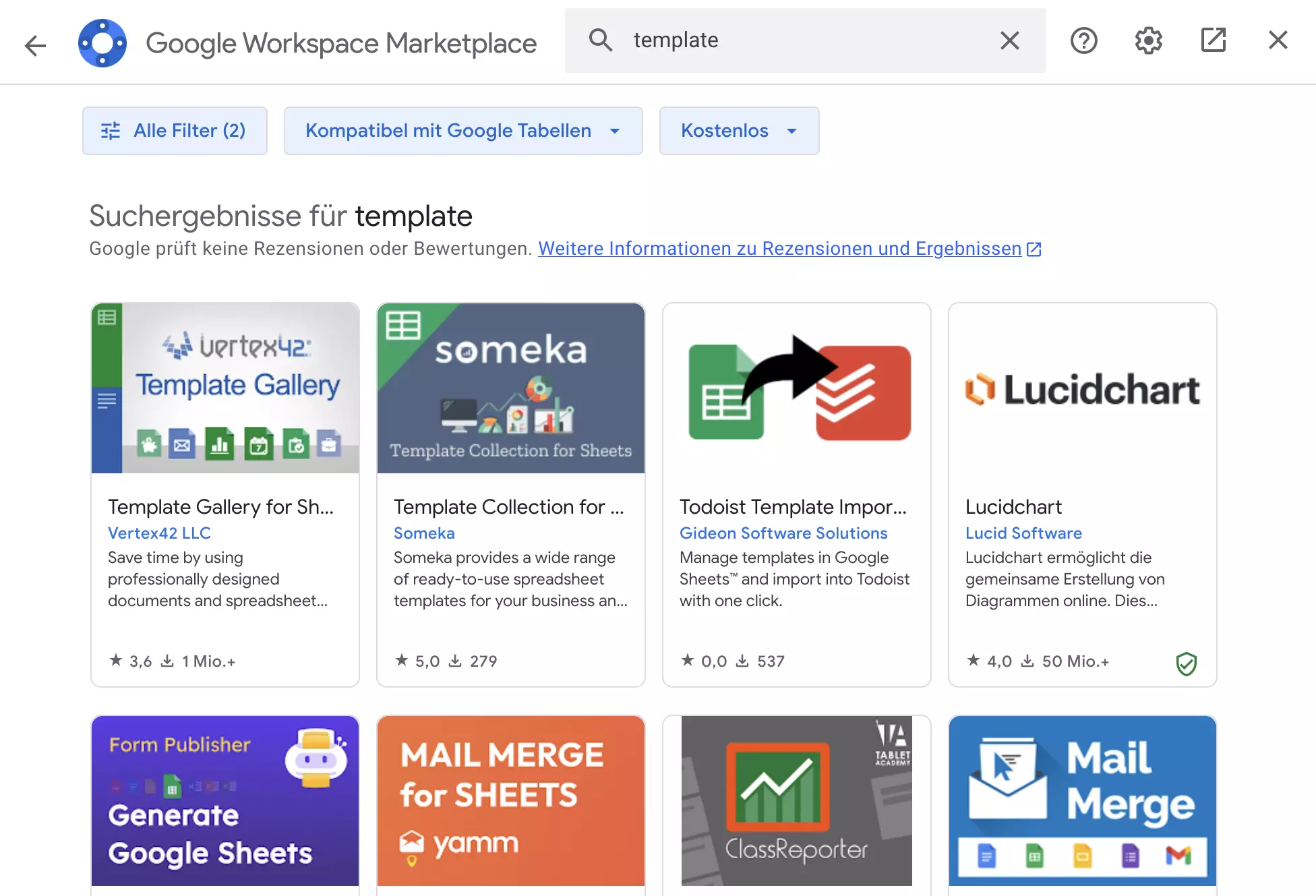Click the Todoist Template Impor... title
The image size is (1316, 896).
coord(793,507)
